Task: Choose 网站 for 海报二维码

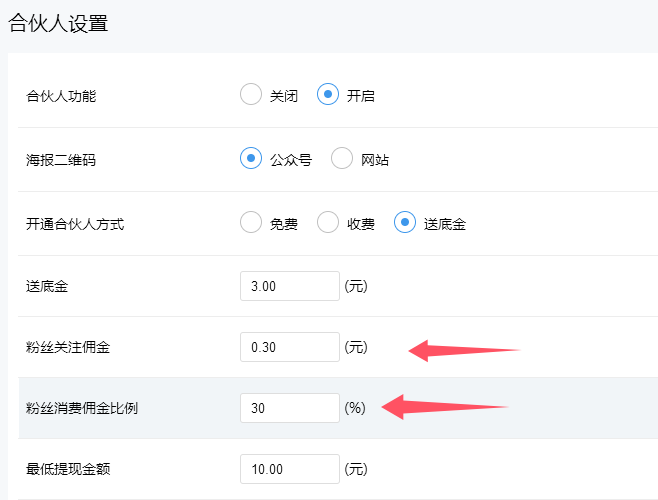Action: coord(342,159)
